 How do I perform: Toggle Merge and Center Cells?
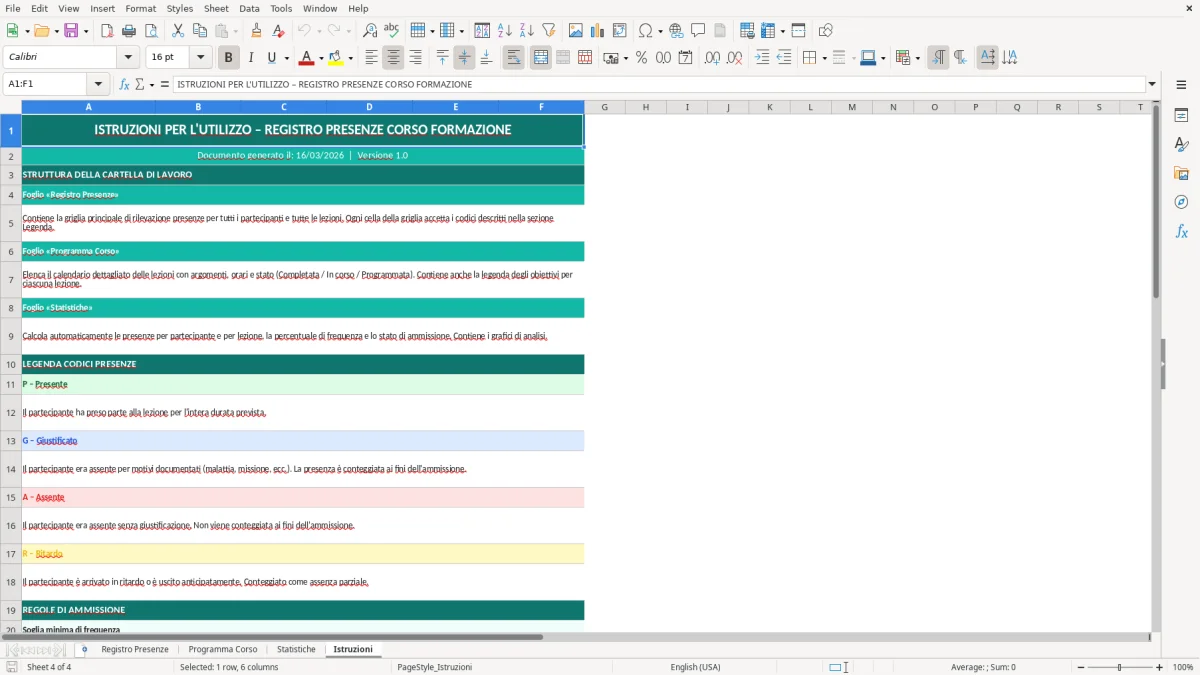click(x=540, y=58)
